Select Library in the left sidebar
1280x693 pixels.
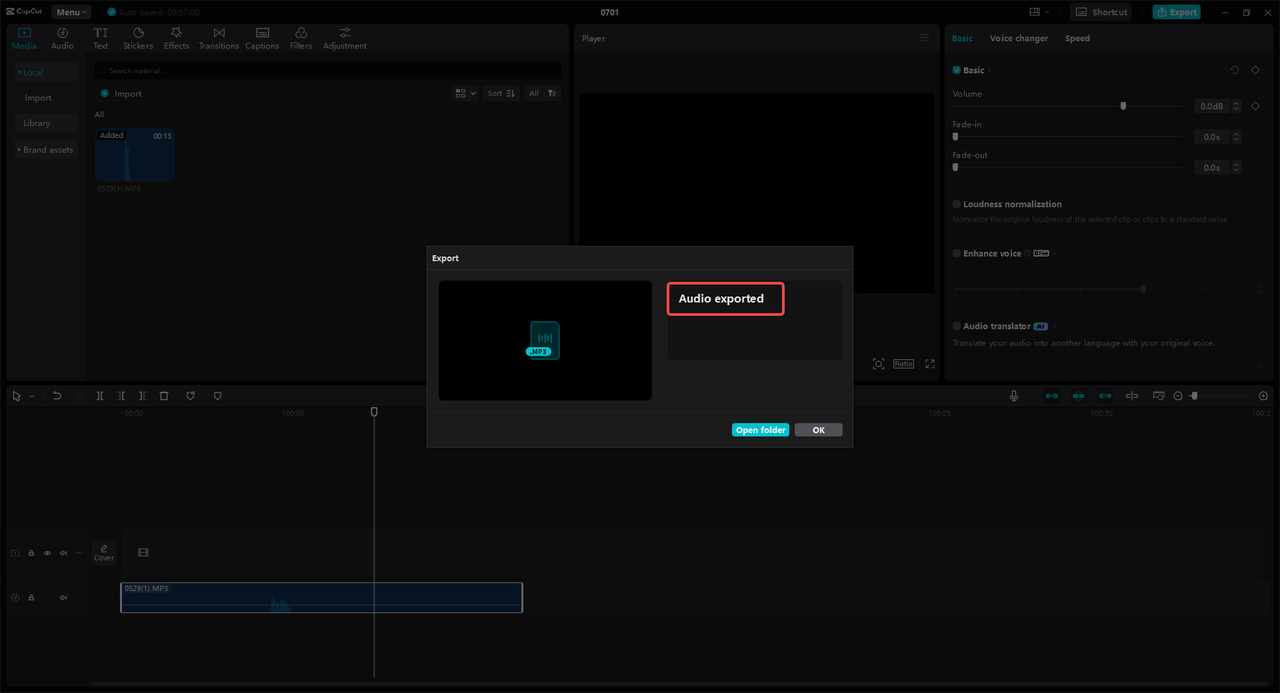coord(46,123)
